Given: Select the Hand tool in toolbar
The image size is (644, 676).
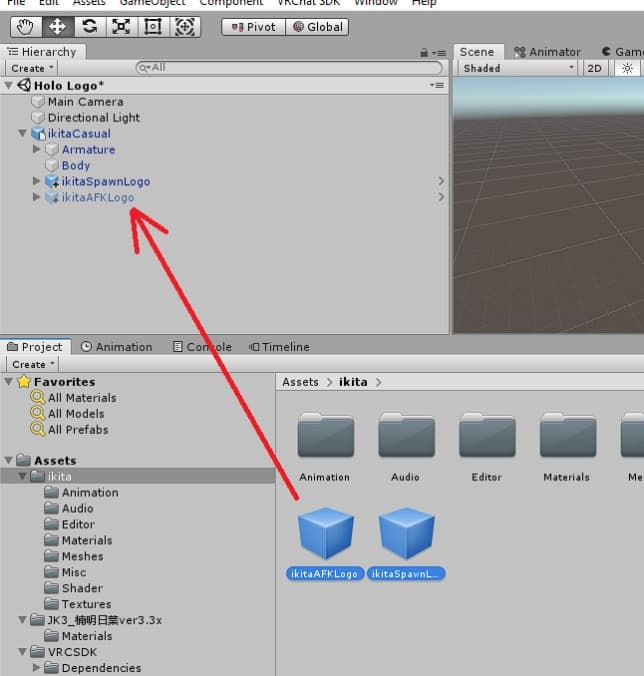Looking at the screenshot, I should tap(25, 27).
